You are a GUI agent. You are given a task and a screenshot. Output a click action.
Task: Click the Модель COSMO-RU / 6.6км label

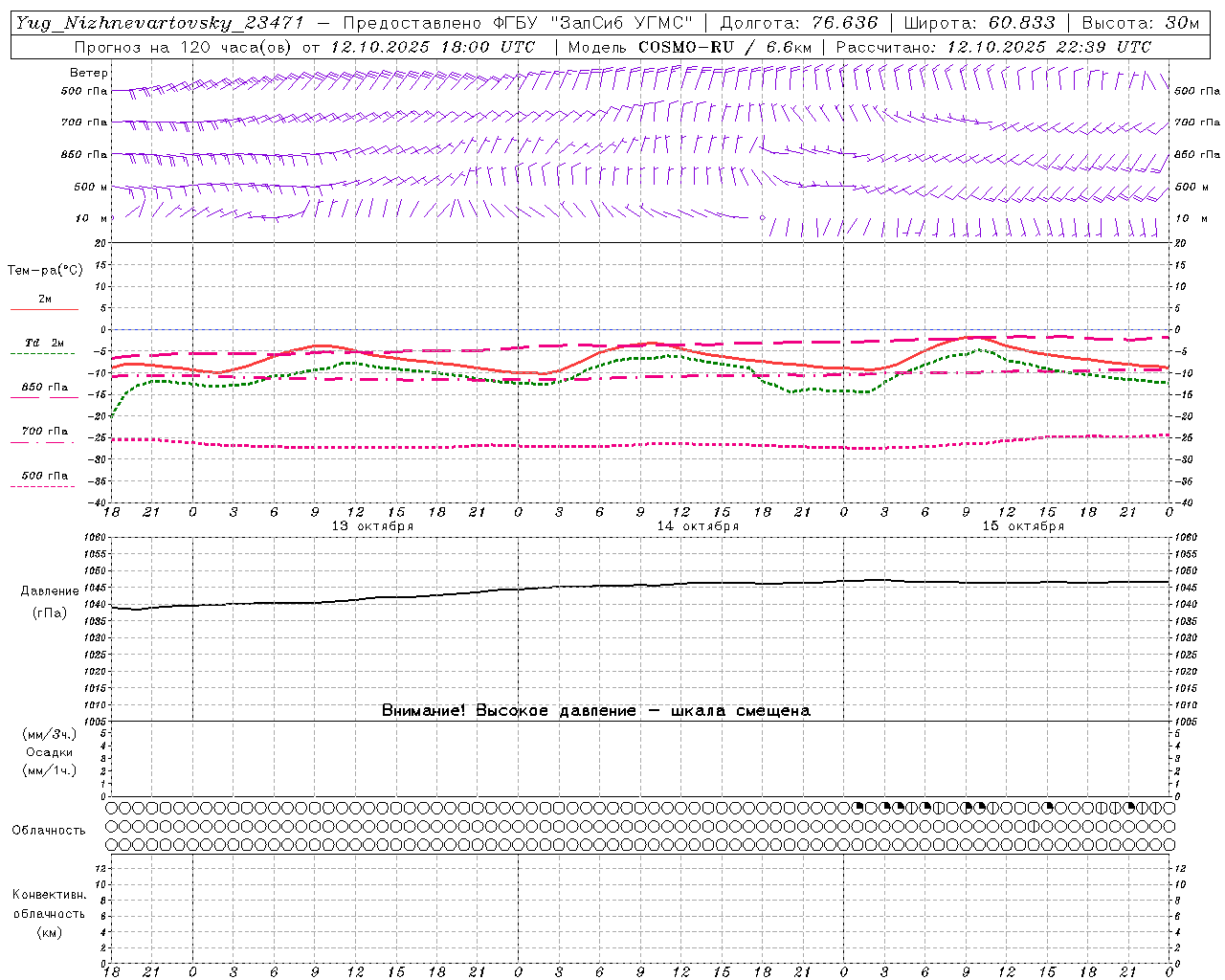coord(689,47)
